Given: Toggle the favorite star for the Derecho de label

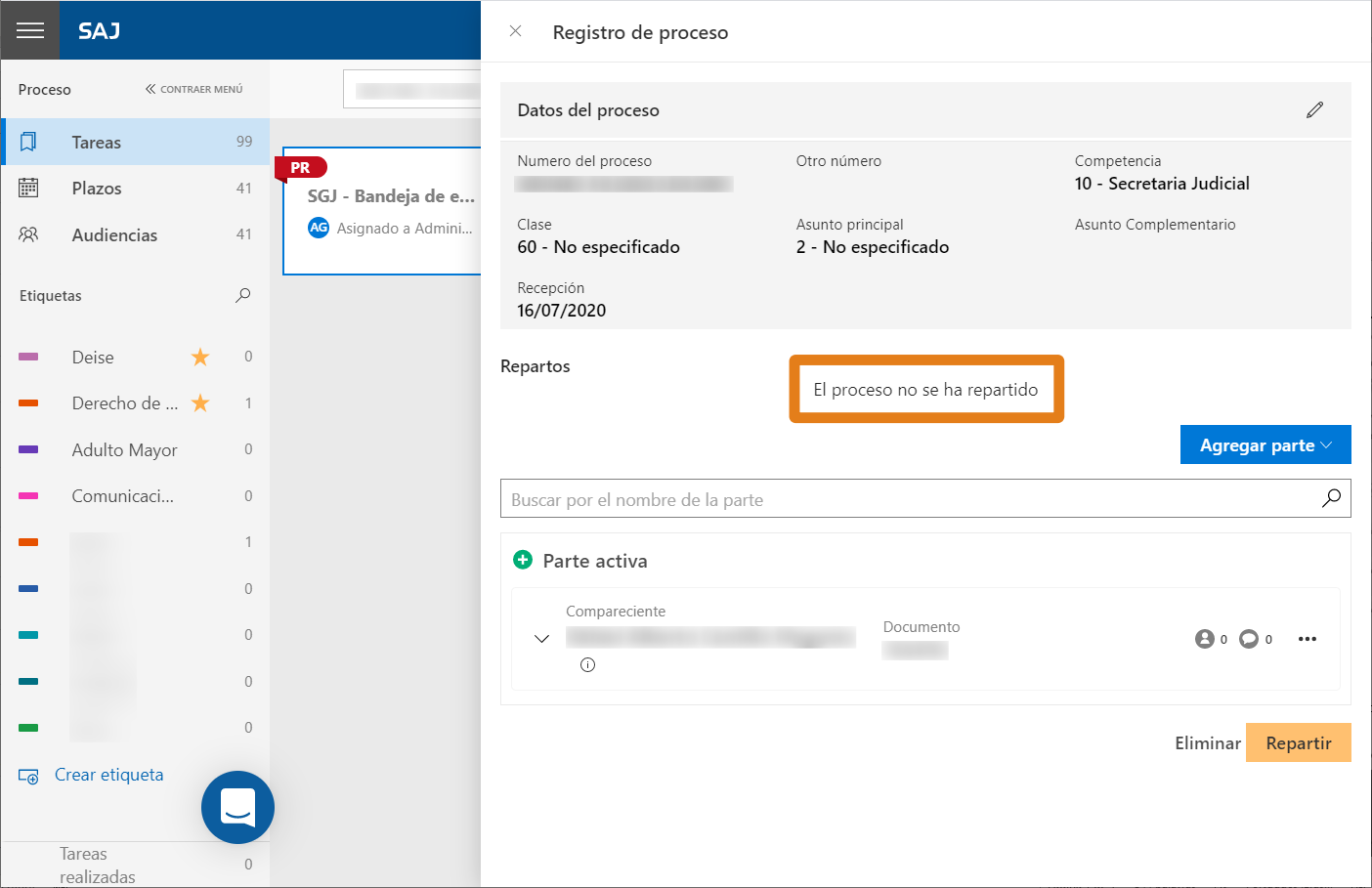Looking at the screenshot, I should pos(200,402).
